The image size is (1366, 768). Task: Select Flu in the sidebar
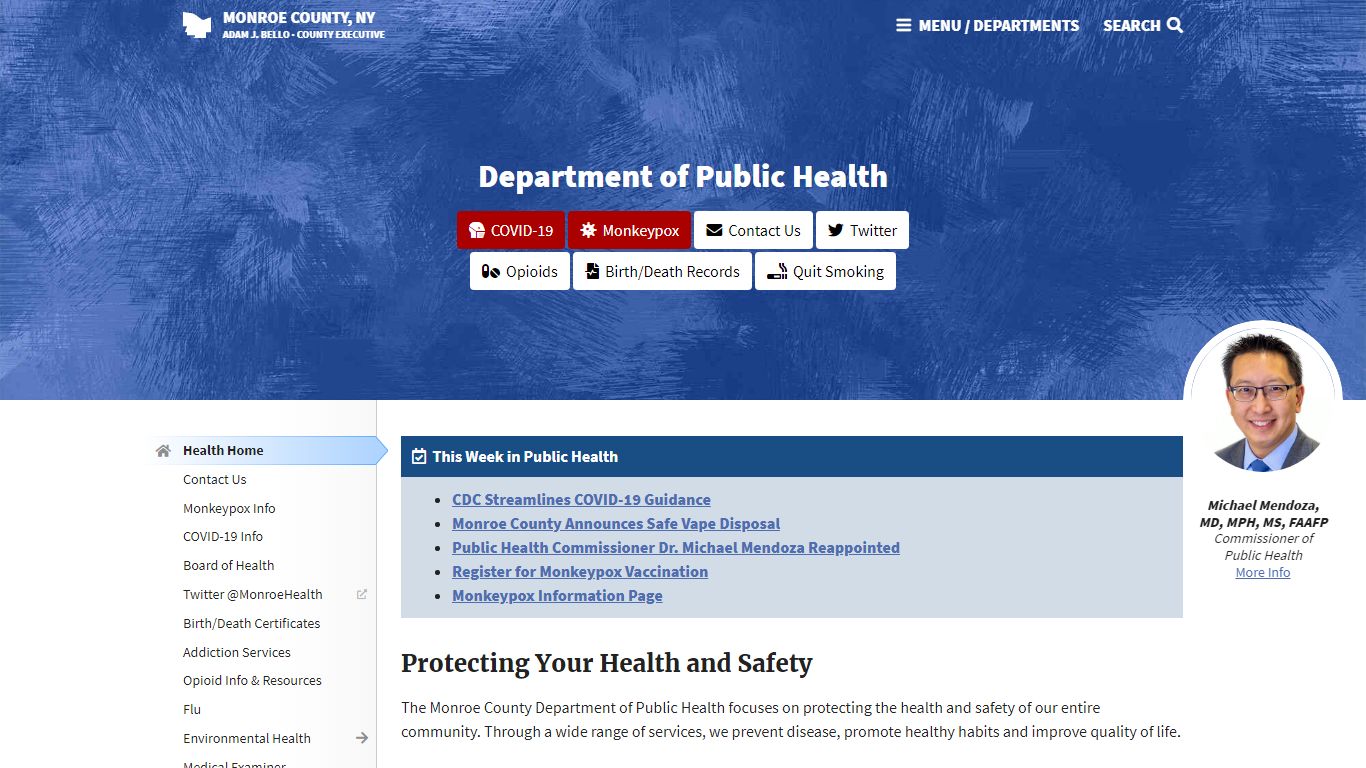(192, 709)
